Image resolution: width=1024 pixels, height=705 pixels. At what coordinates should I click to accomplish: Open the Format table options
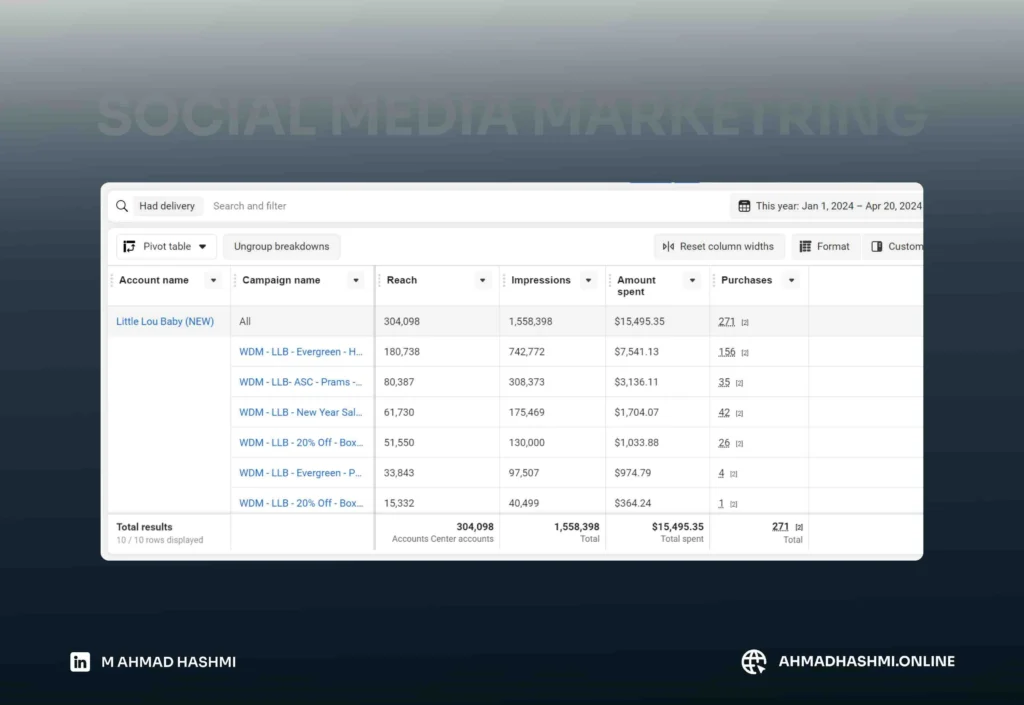point(824,246)
